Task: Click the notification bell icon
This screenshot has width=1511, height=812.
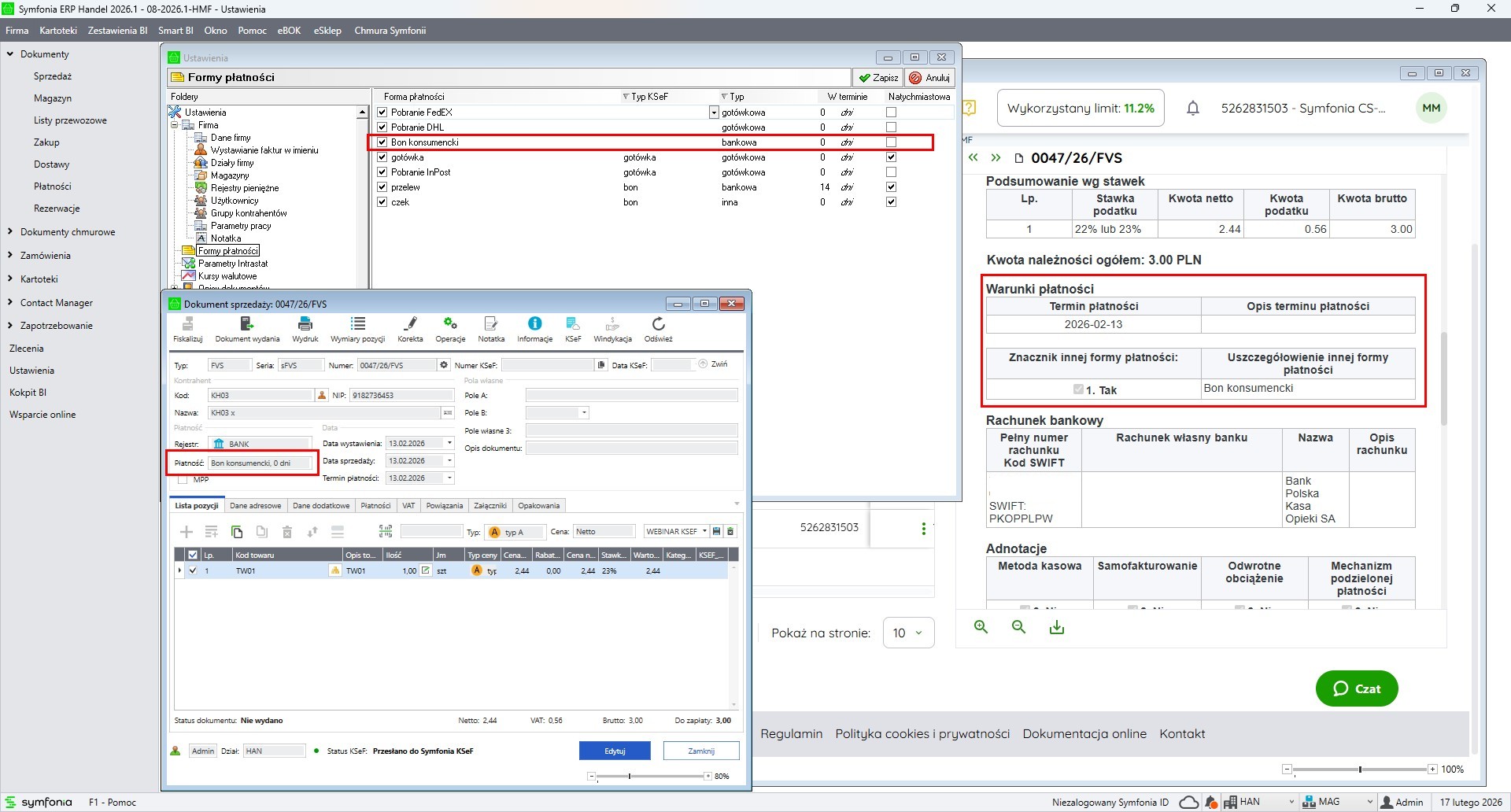Action: pos(1193,109)
